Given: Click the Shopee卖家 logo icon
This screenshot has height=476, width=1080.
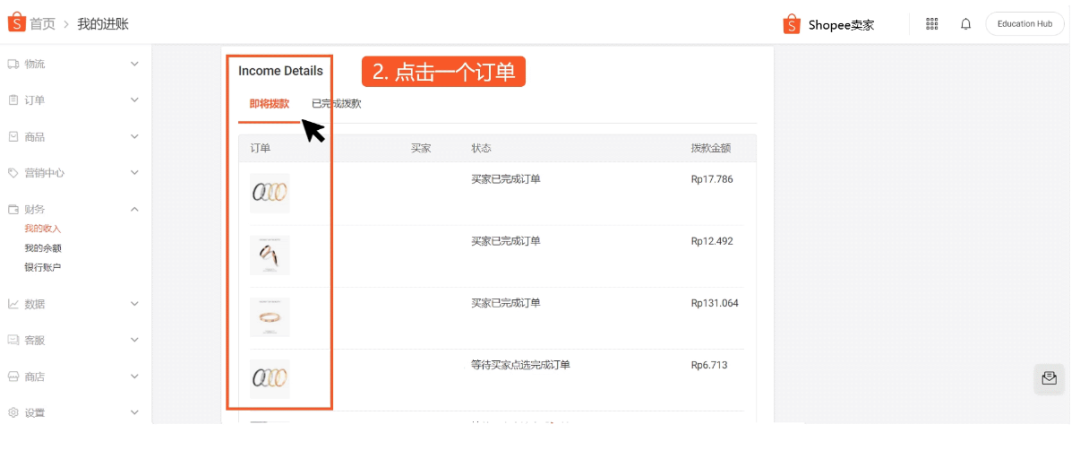Looking at the screenshot, I should [x=791, y=24].
